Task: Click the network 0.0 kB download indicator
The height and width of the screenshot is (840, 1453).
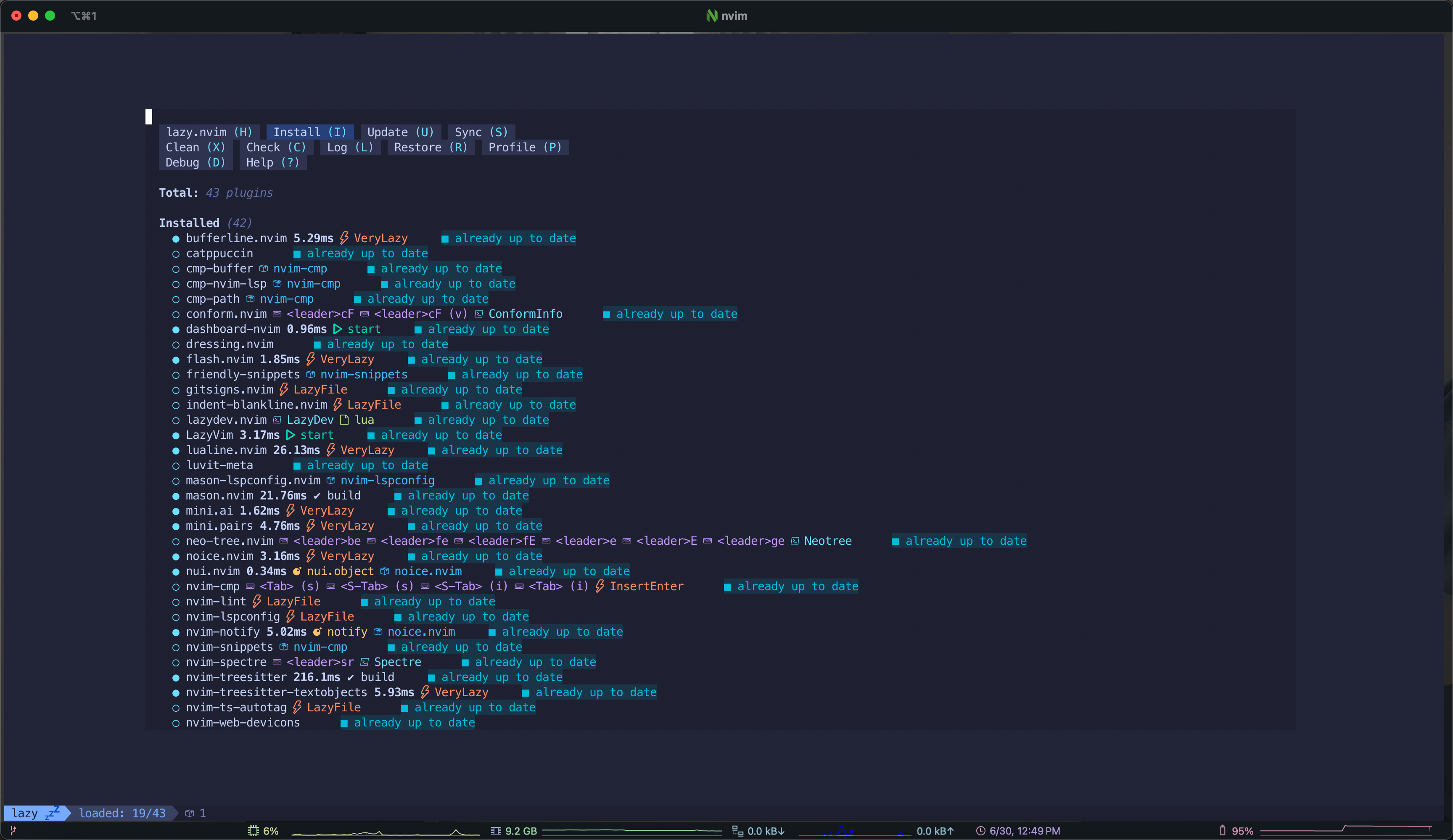Action: 758,831
